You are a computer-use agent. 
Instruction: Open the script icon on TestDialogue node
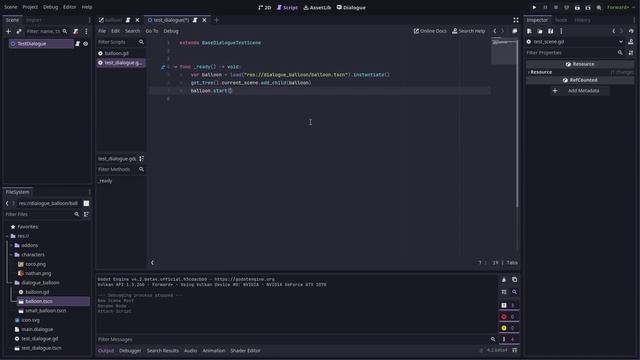78,44
